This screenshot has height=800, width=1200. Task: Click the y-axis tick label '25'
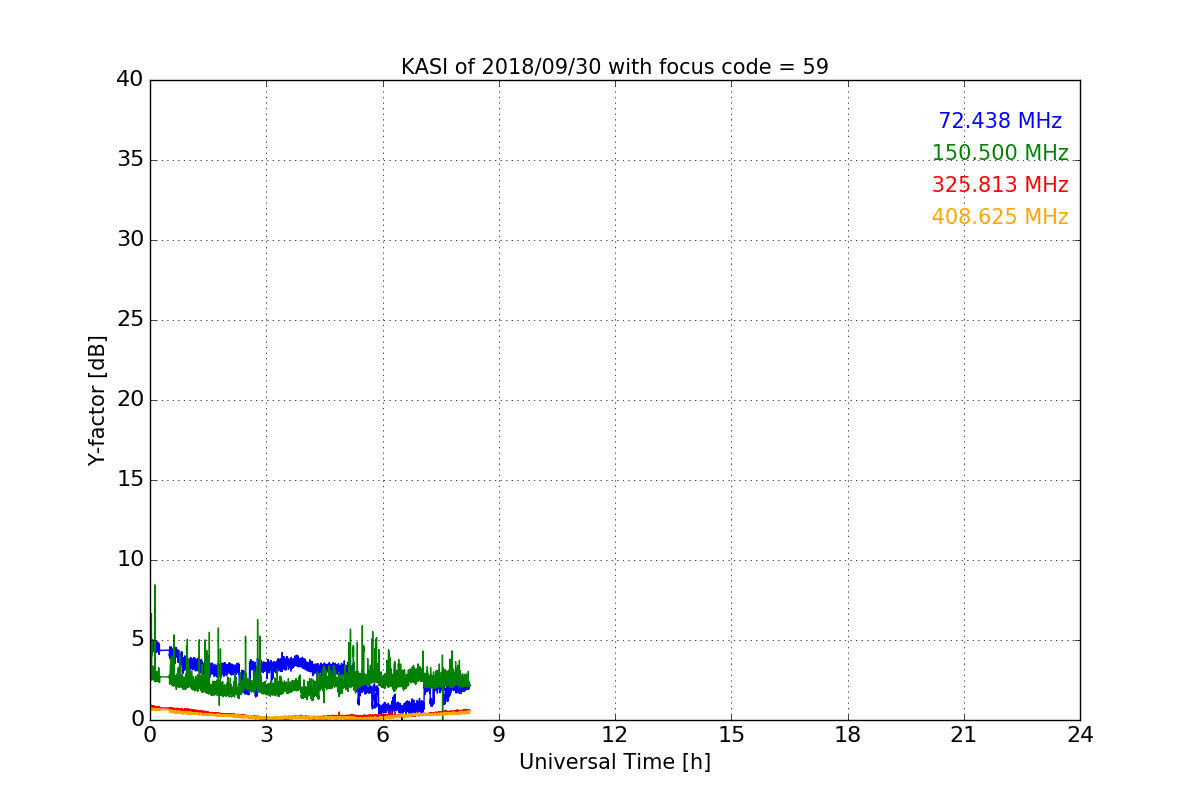[x=131, y=320]
